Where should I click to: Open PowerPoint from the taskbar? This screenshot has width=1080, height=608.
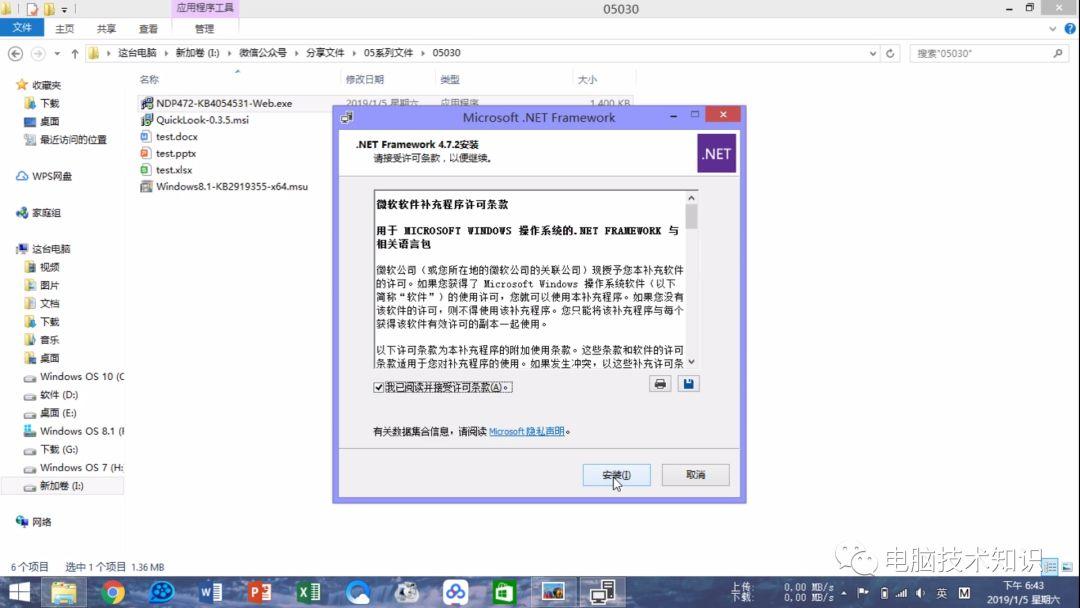coord(259,592)
